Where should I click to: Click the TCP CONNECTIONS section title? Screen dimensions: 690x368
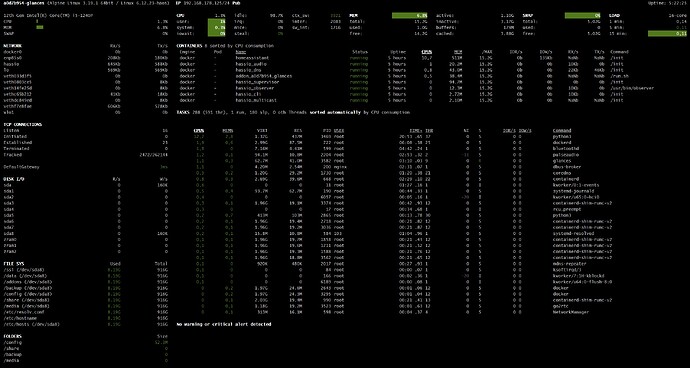tap(22, 124)
